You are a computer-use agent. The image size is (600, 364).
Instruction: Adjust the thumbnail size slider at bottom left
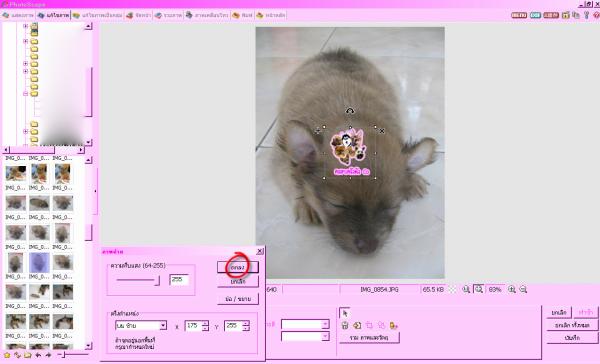[64, 355]
